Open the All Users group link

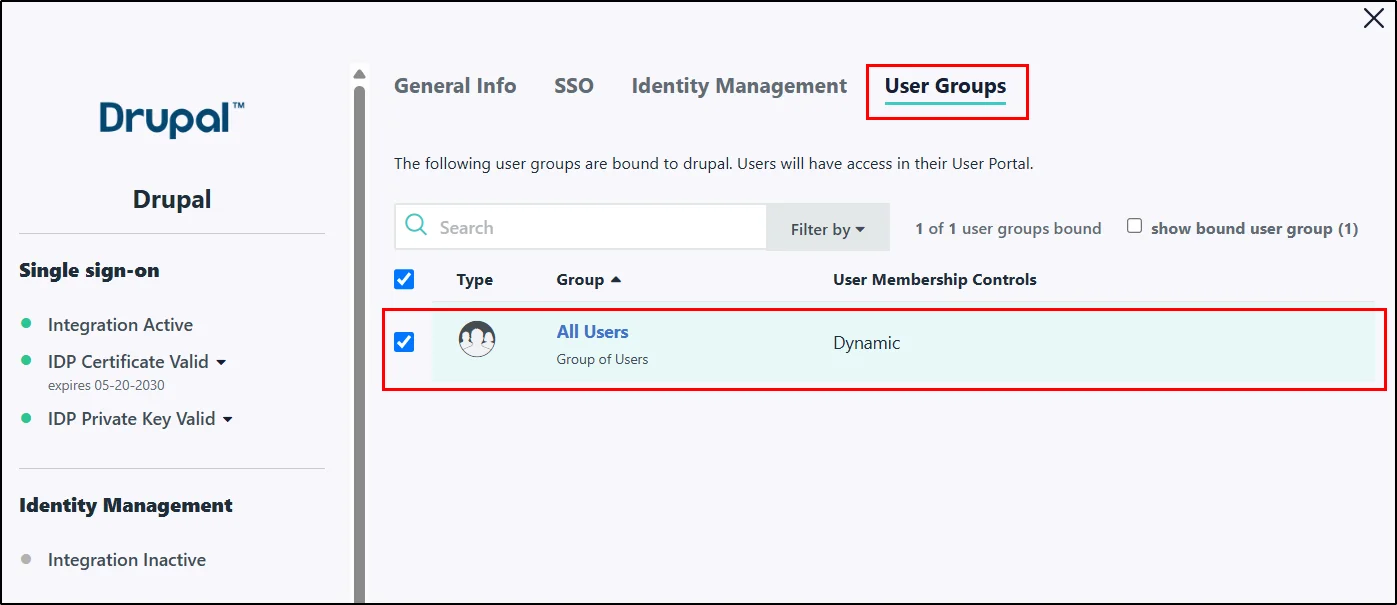pos(592,332)
